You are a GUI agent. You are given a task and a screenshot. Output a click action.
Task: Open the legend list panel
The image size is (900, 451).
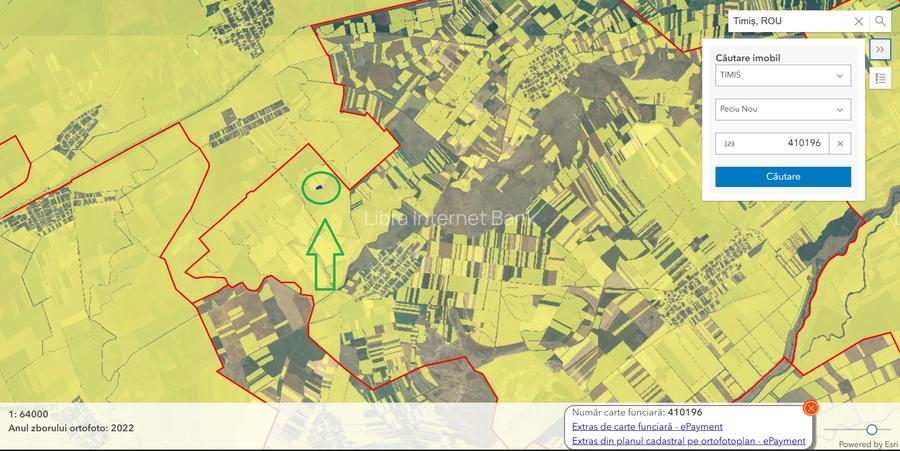tap(880, 78)
